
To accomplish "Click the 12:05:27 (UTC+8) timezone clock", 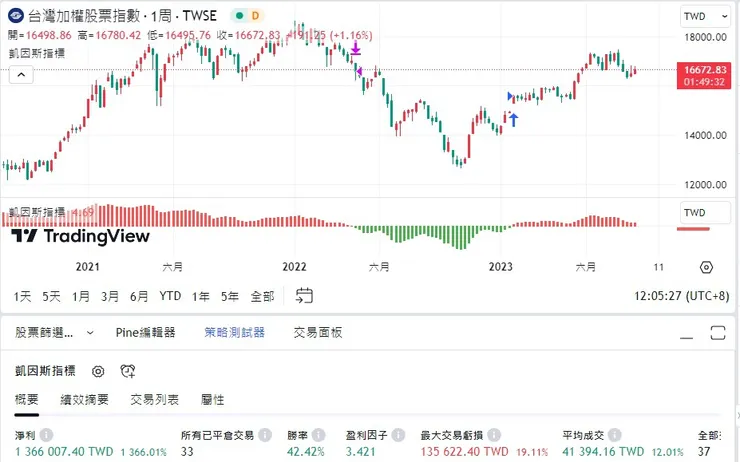I will 681,296.
